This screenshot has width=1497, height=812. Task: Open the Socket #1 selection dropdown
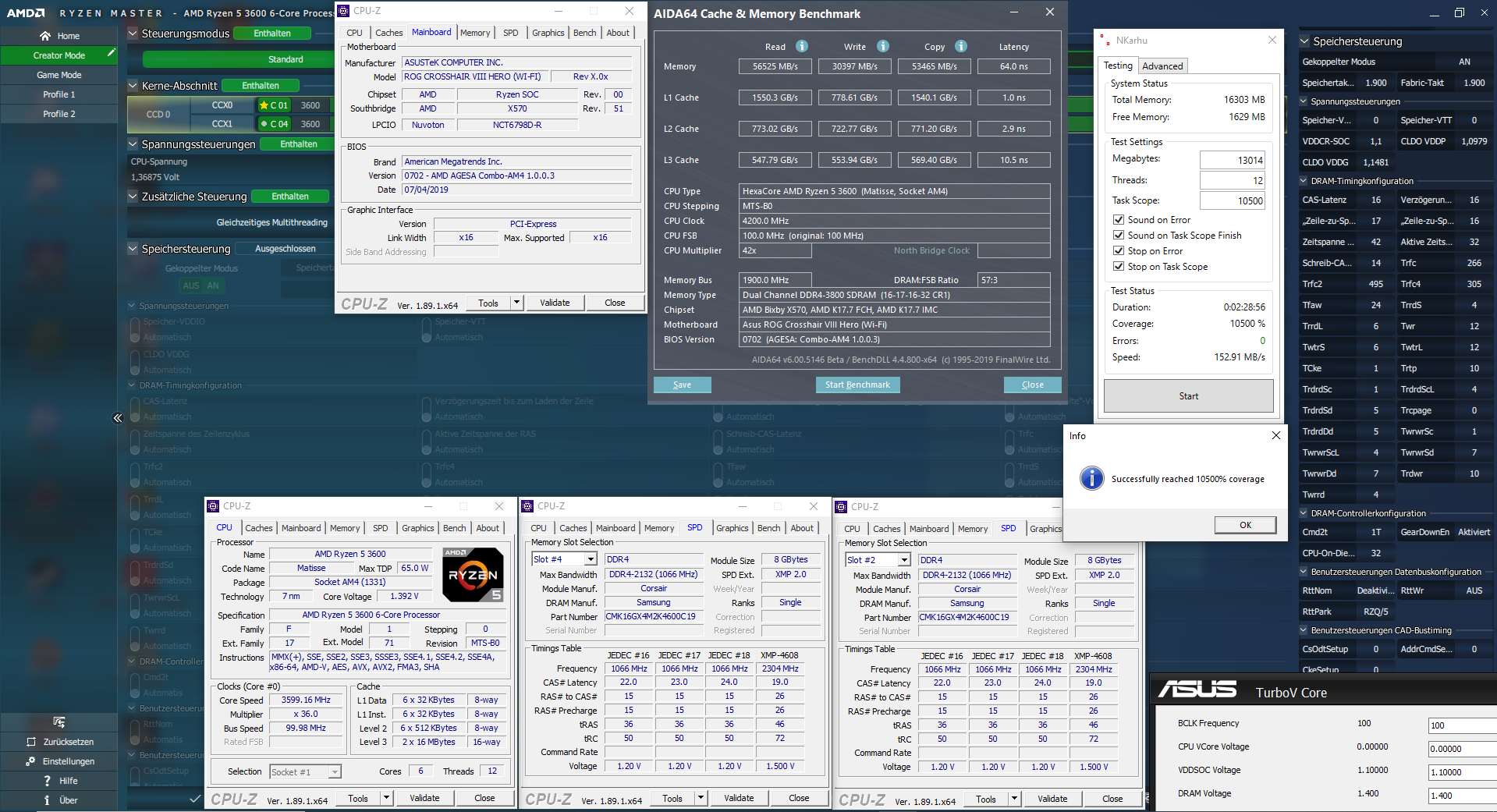(x=335, y=771)
